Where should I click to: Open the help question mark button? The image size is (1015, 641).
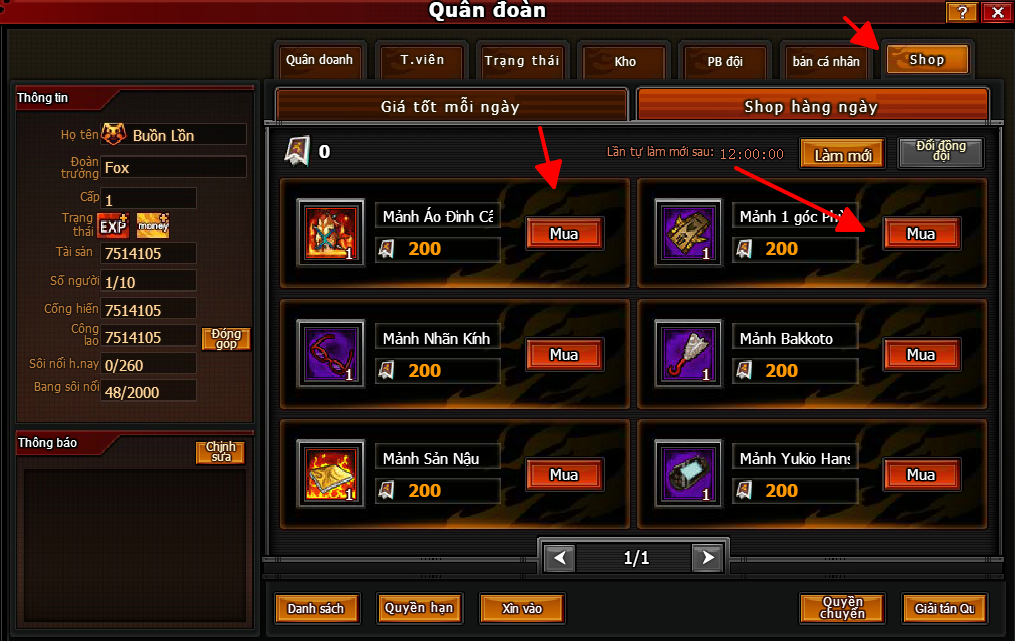coord(963,12)
